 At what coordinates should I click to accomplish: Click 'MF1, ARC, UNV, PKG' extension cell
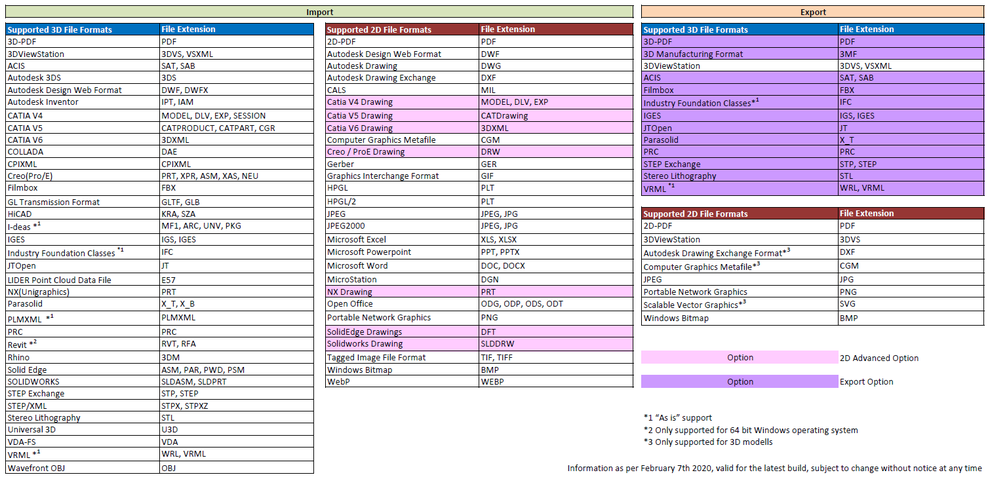click(236, 226)
